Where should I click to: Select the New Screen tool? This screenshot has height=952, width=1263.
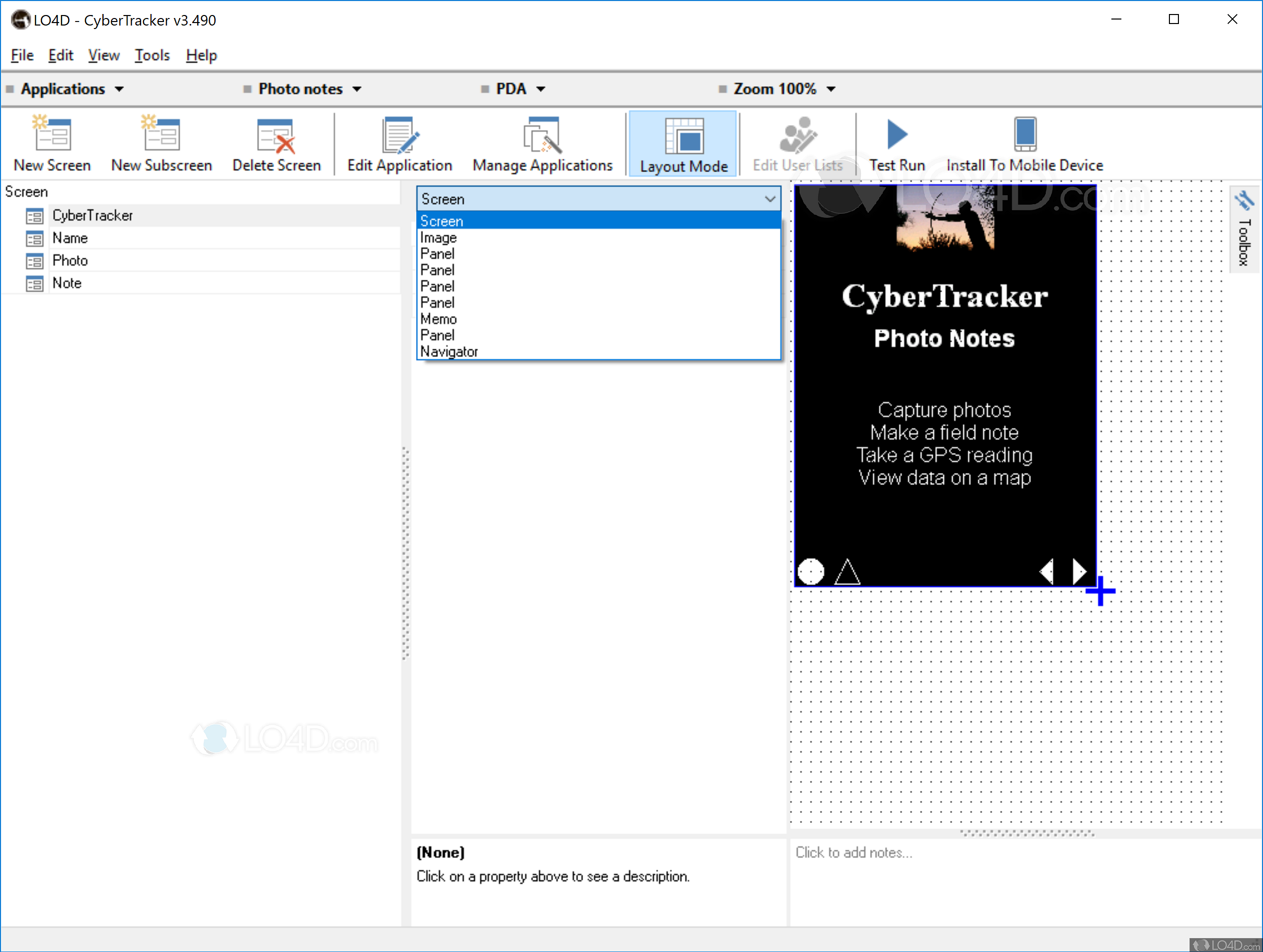pyautogui.click(x=52, y=143)
